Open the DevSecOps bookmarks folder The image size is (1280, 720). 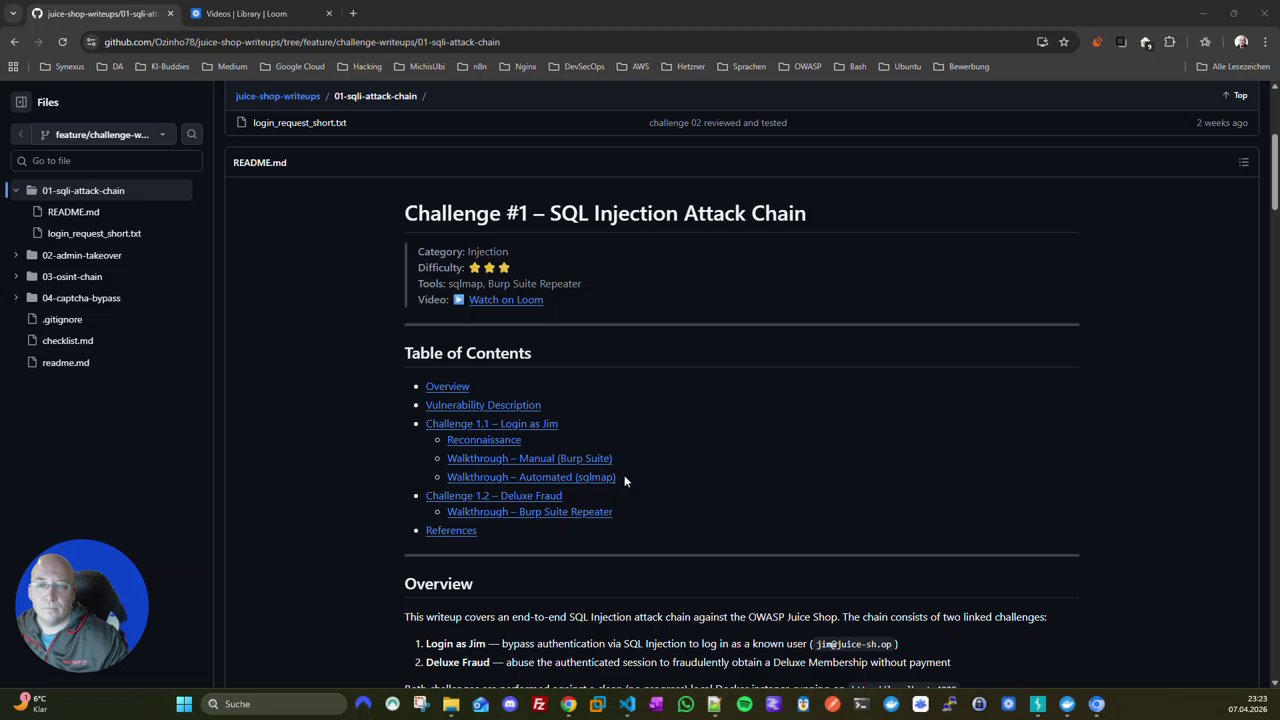point(576,67)
